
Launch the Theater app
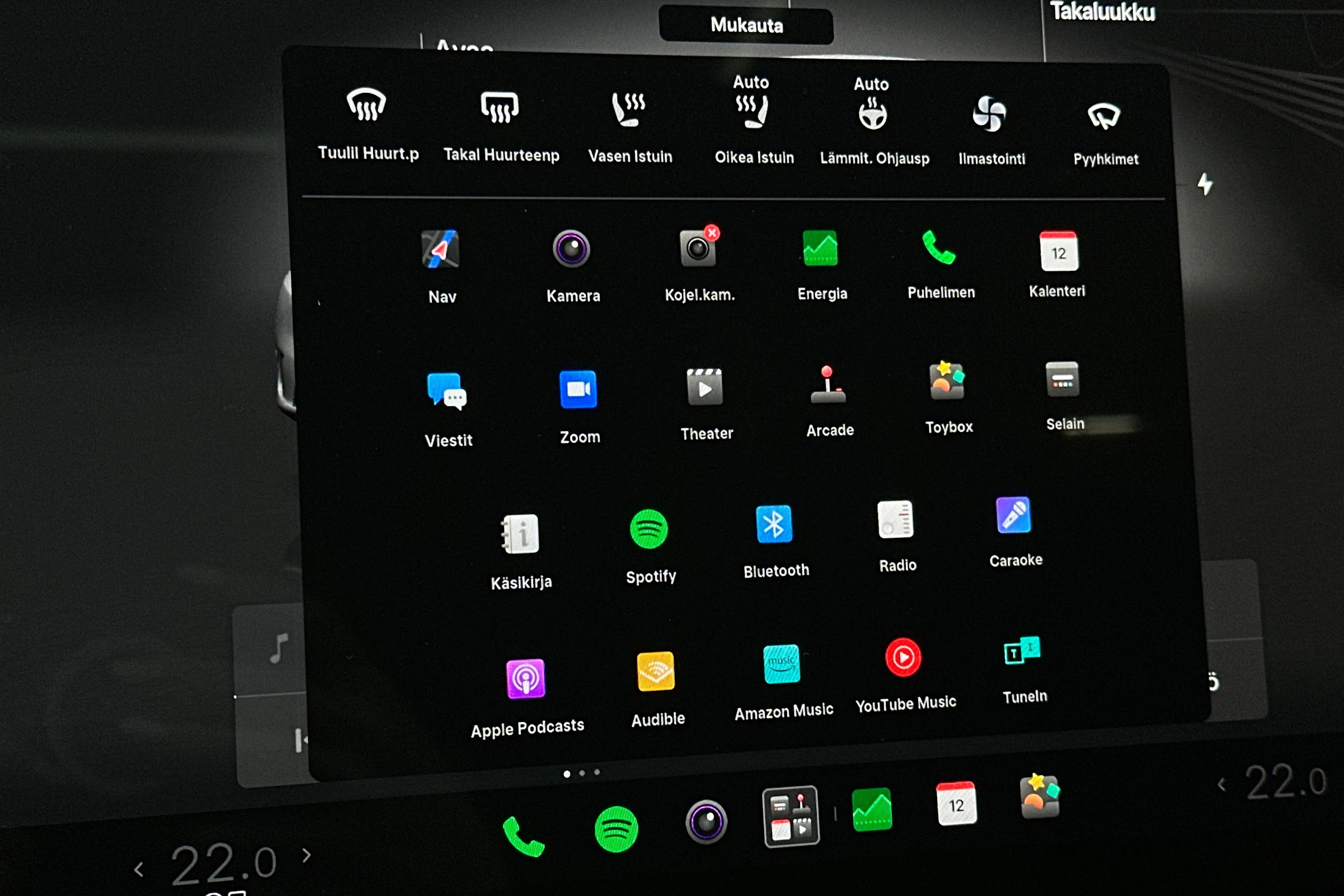click(x=705, y=387)
